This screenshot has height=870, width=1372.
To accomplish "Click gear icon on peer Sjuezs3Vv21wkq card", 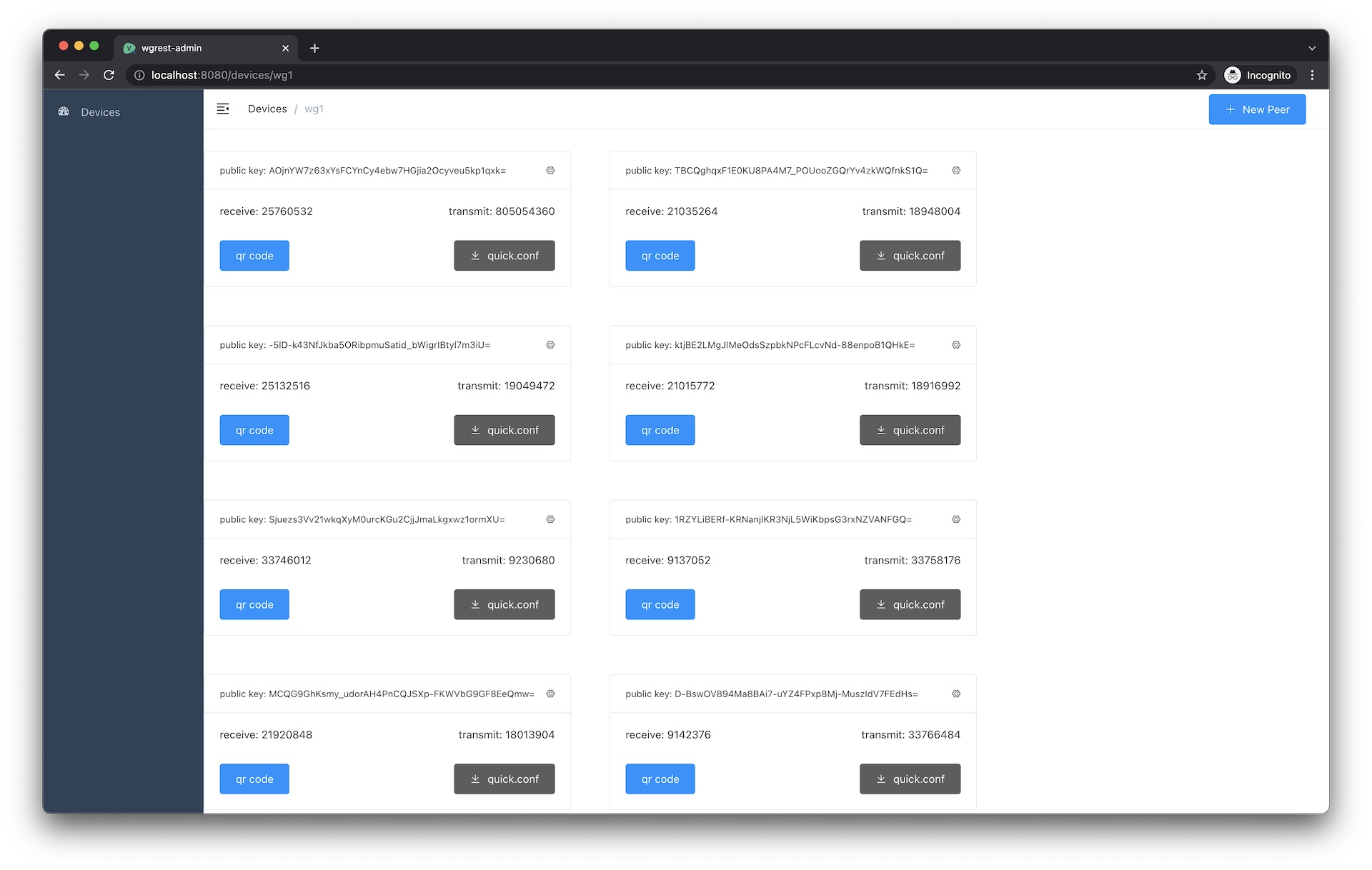I will pos(550,519).
